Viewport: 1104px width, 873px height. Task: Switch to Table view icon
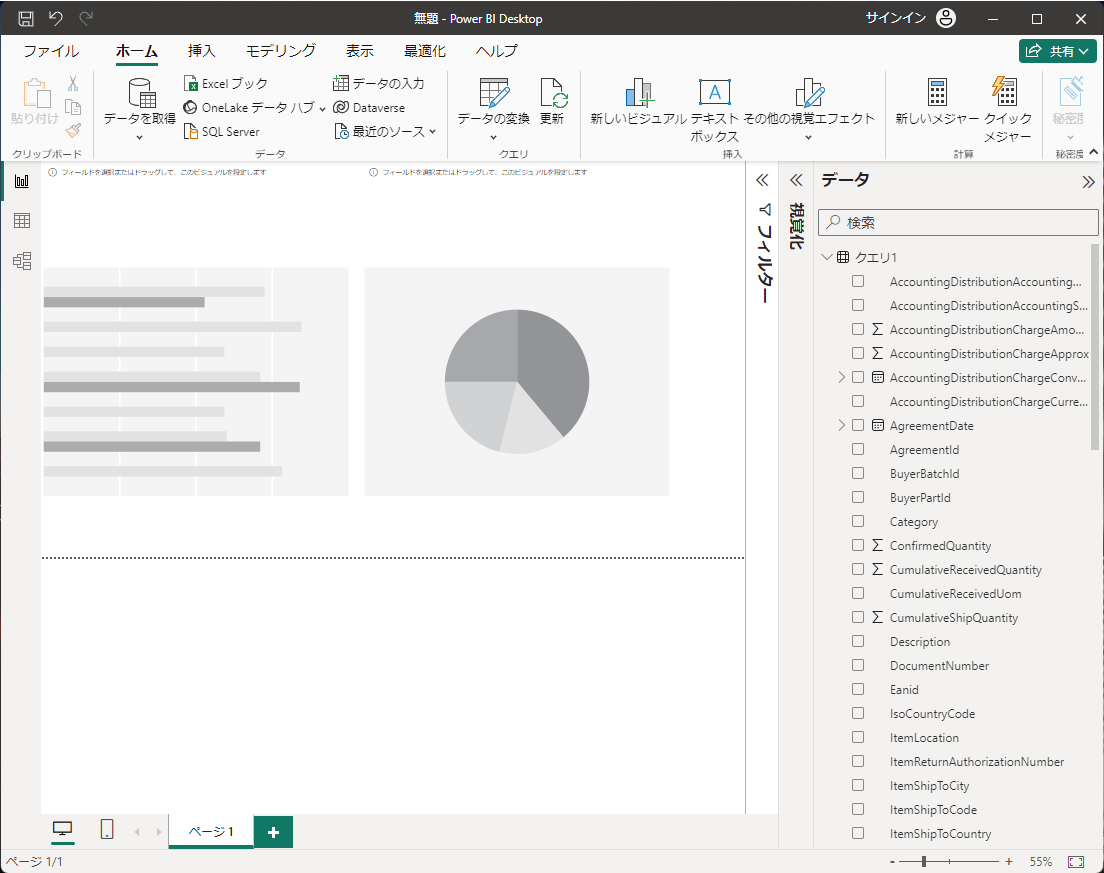click(x=22, y=220)
